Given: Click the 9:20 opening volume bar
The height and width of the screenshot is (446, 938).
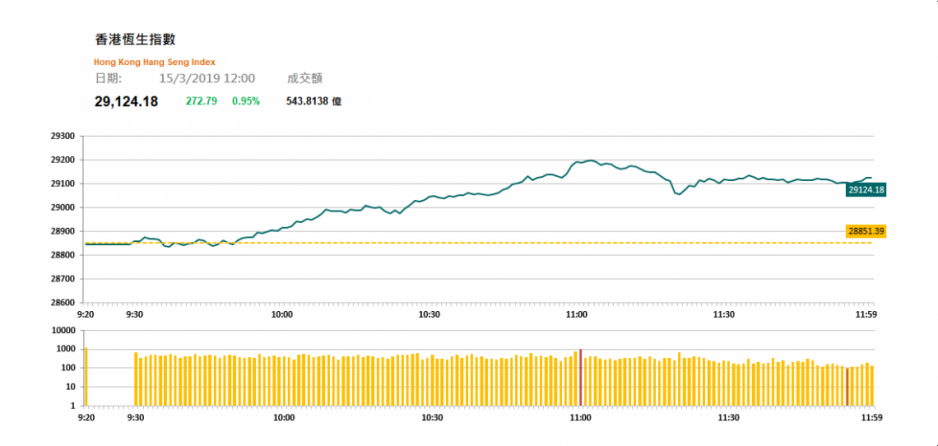Looking at the screenshot, I should tap(86, 376).
